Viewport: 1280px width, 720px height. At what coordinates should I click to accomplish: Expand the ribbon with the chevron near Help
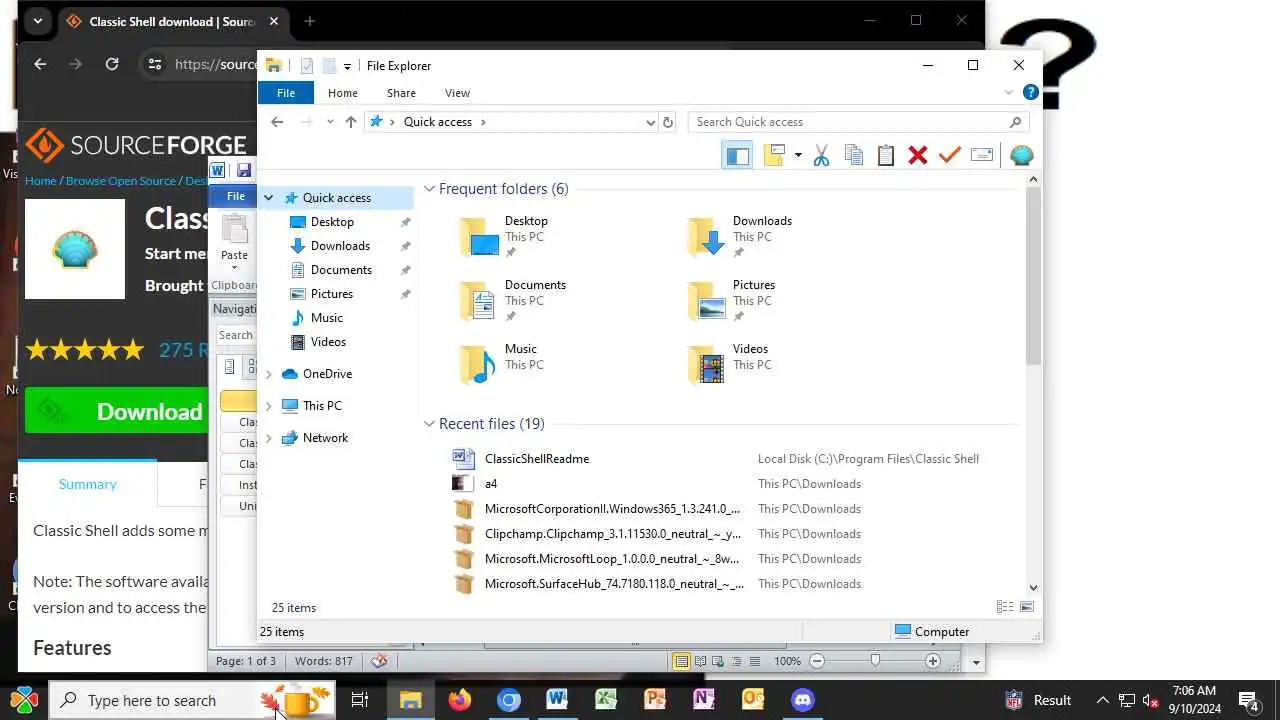pos(1008,93)
